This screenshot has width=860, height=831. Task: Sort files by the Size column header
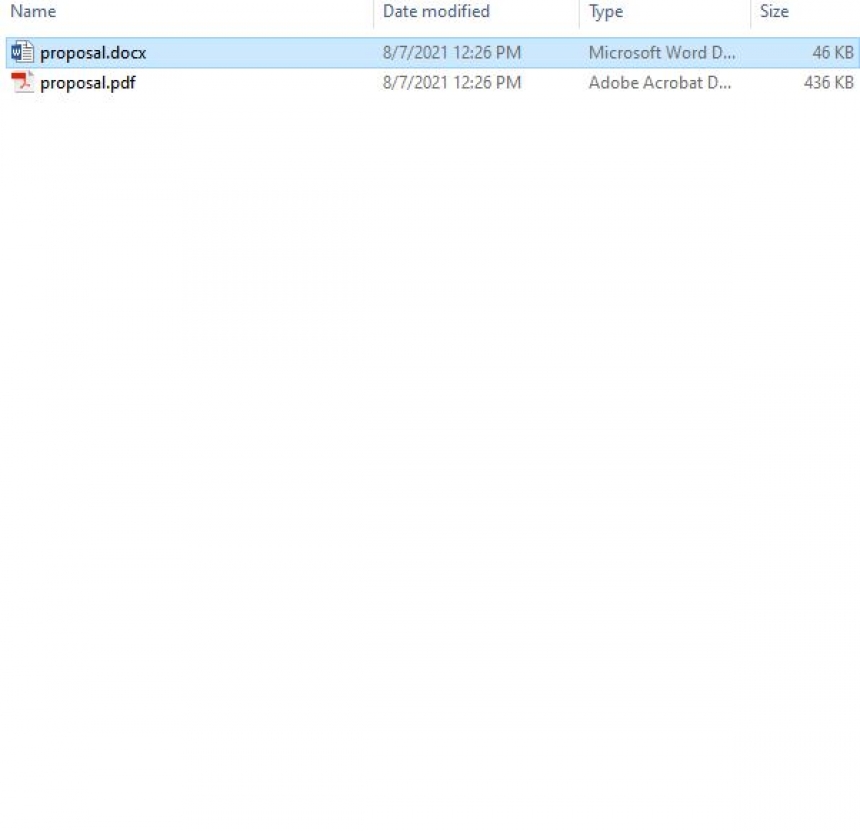[774, 11]
